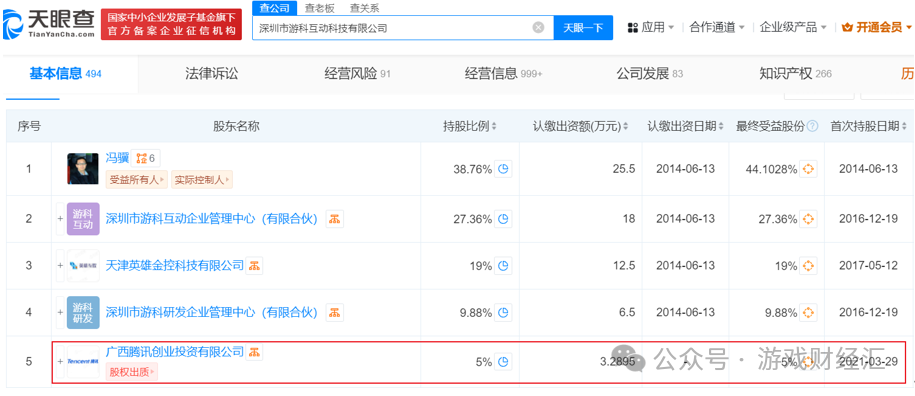The width and height of the screenshot is (915, 396).
Task: Open link 深圳市游科互动企业管理中心（有限合伙）
Action: click(x=212, y=219)
